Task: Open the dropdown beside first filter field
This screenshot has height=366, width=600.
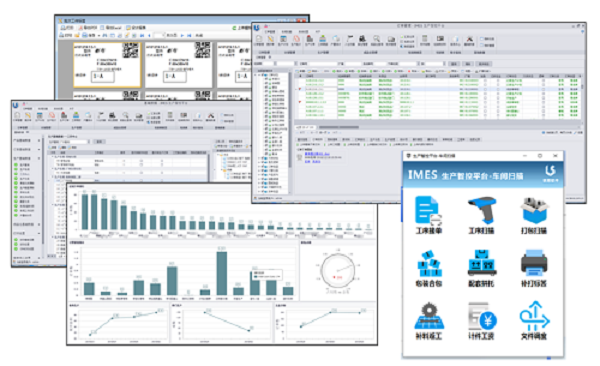Action: (275, 64)
